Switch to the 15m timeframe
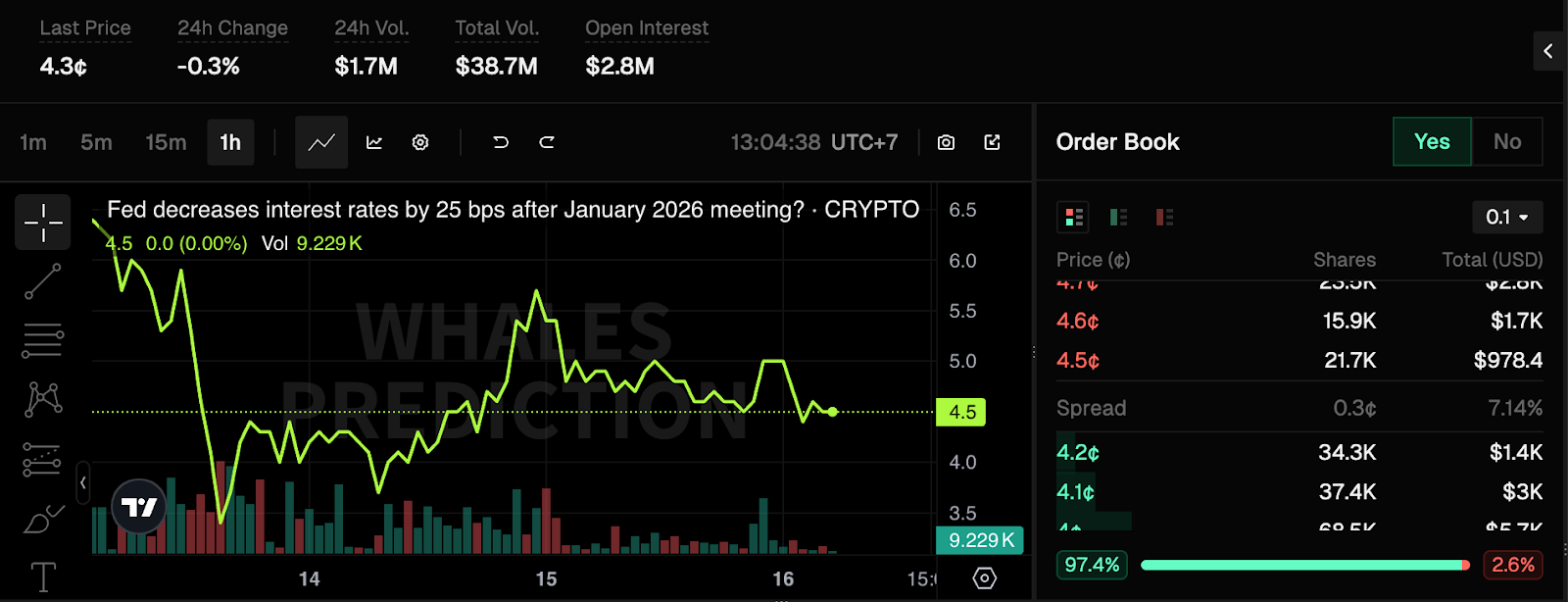The width and height of the screenshot is (1568, 602). (166, 142)
